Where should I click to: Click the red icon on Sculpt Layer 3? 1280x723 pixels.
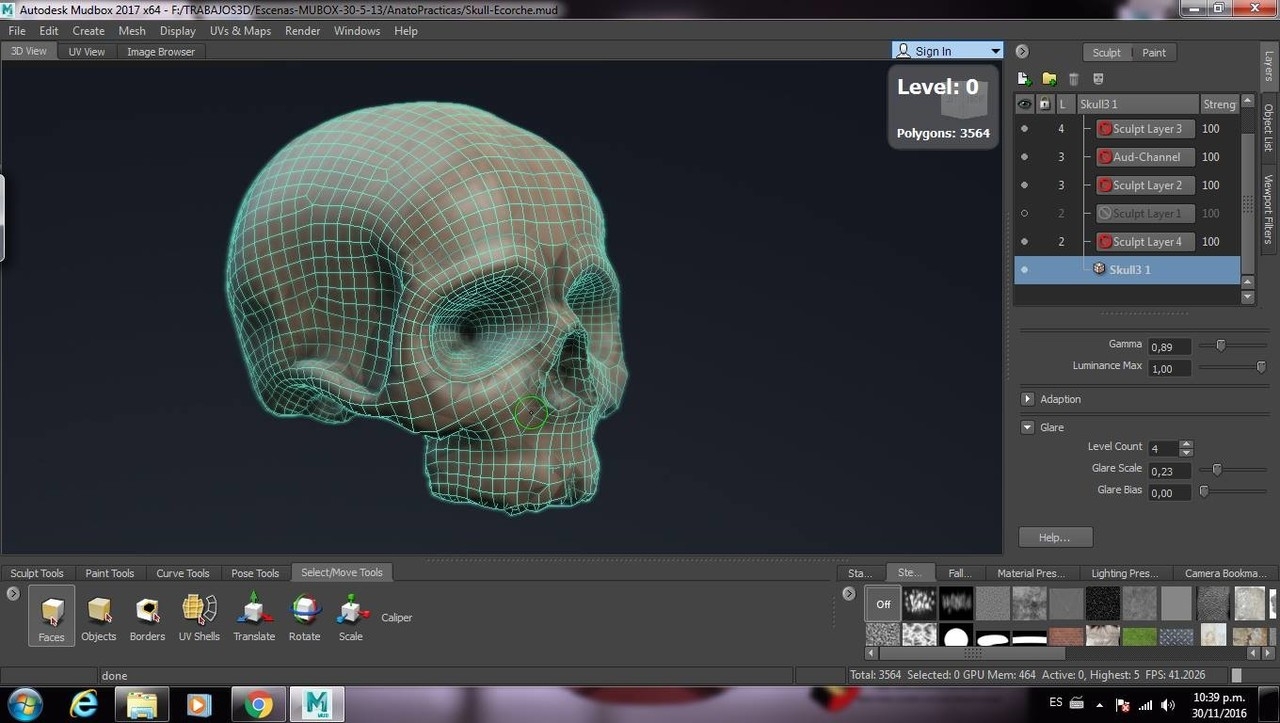(x=1105, y=129)
